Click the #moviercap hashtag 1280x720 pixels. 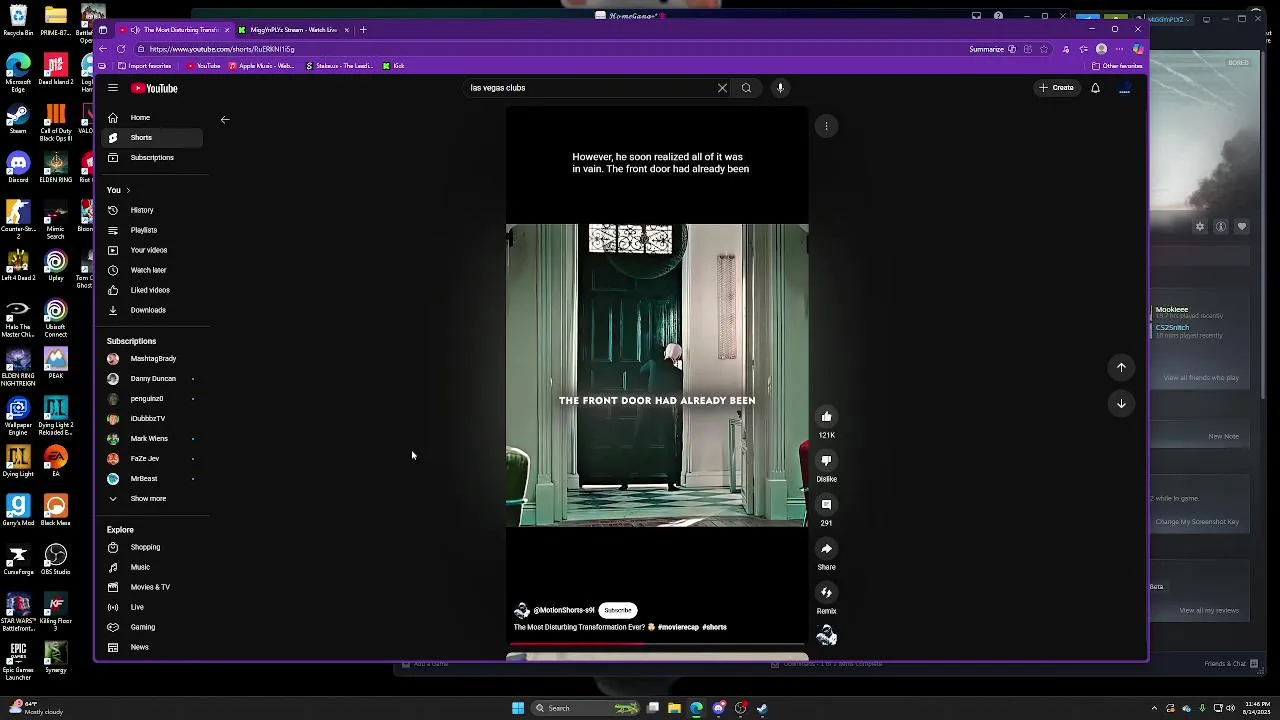pos(678,627)
